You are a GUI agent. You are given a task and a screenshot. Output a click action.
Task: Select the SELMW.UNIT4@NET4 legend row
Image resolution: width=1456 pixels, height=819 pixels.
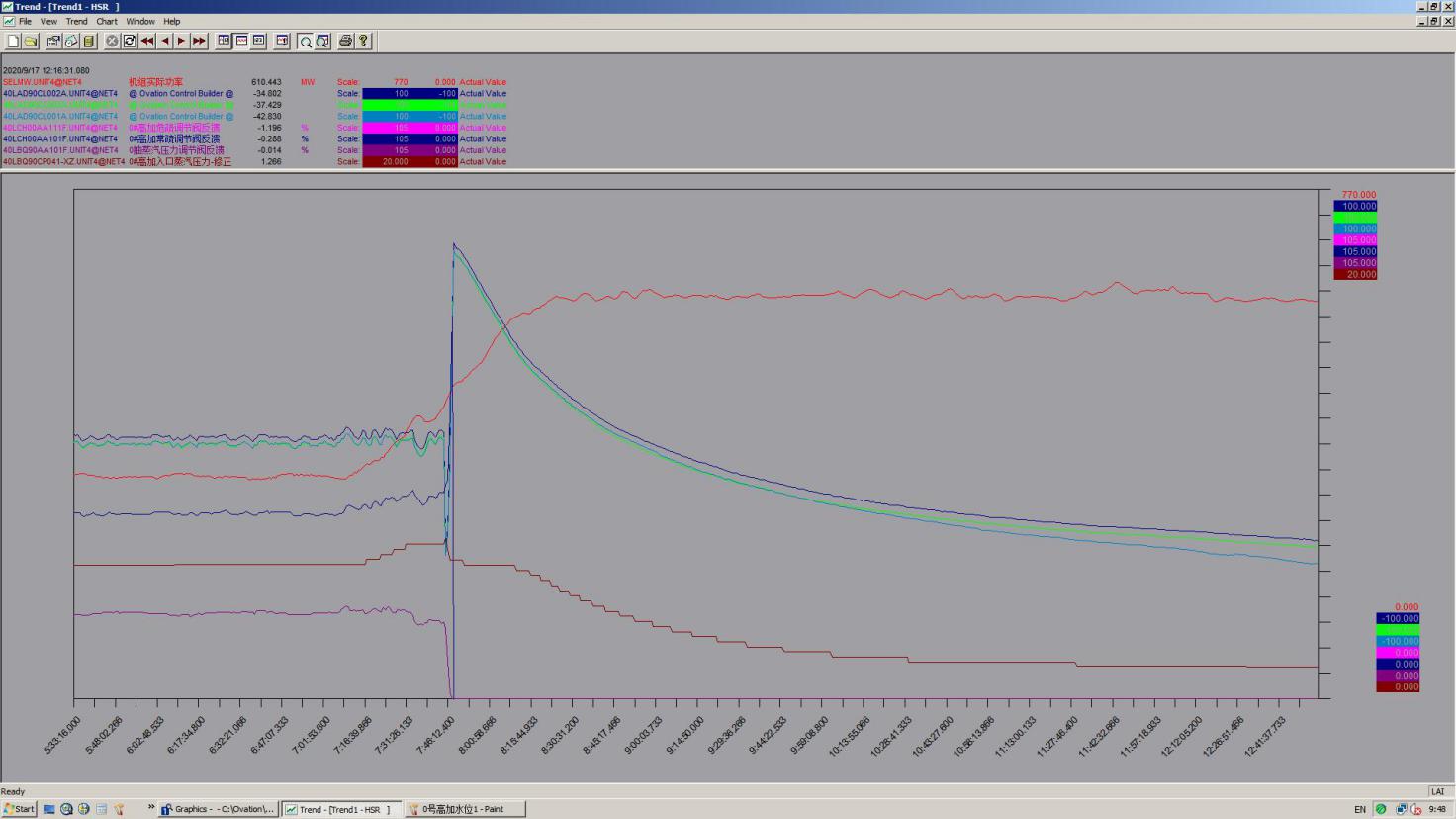click(254, 82)
